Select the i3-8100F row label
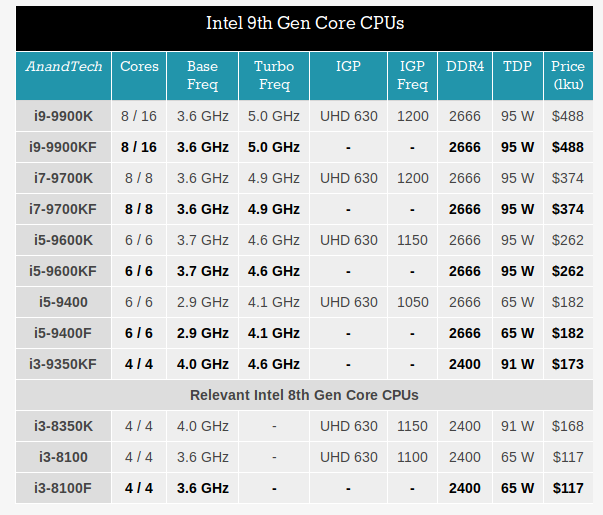Image resolution: width=603 pixels, height=515 pixels. (x=63, y=488)
